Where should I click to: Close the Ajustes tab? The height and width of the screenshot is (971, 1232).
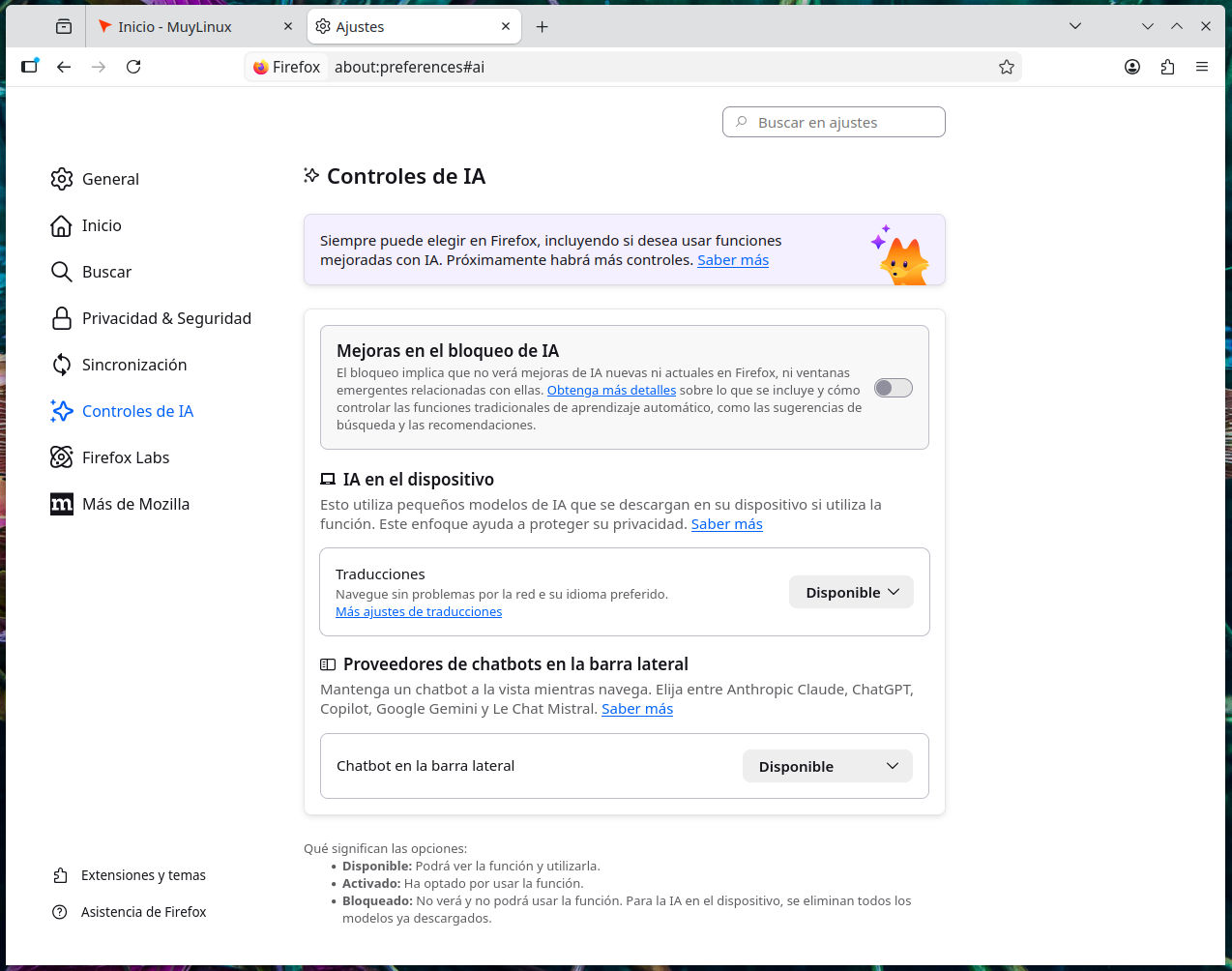[505, 27]
